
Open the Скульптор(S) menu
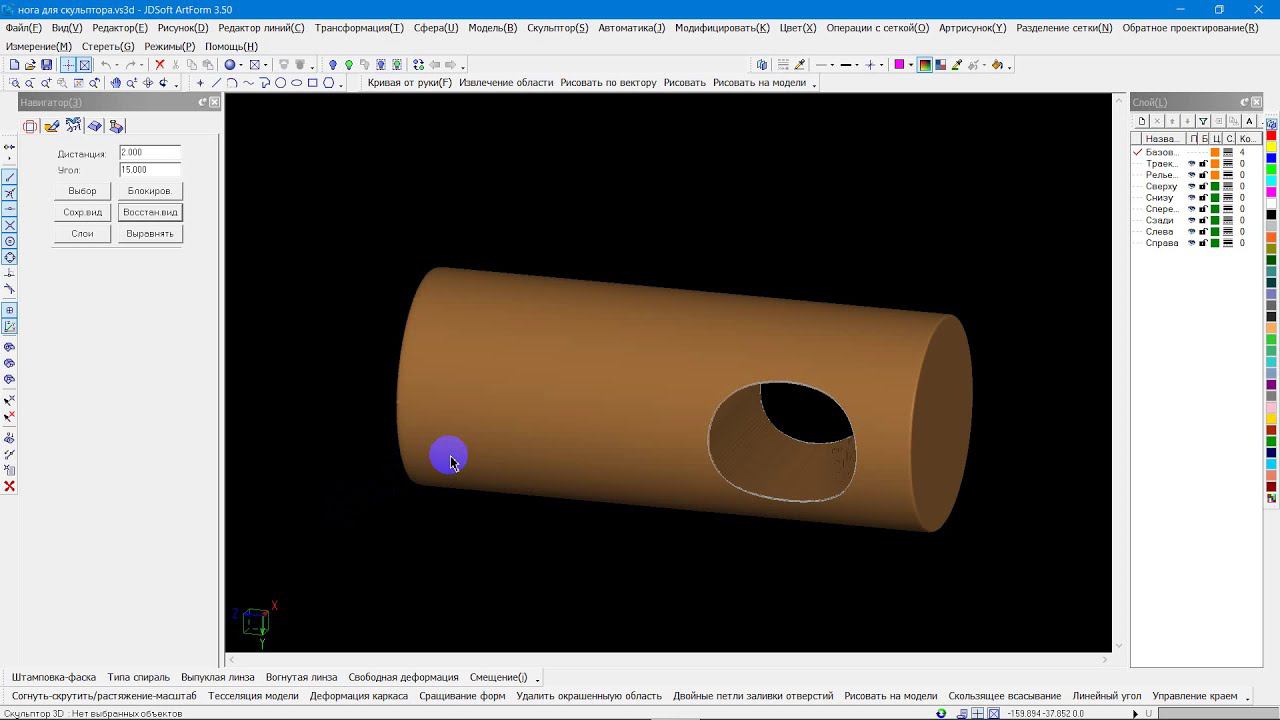click(557, 28)
